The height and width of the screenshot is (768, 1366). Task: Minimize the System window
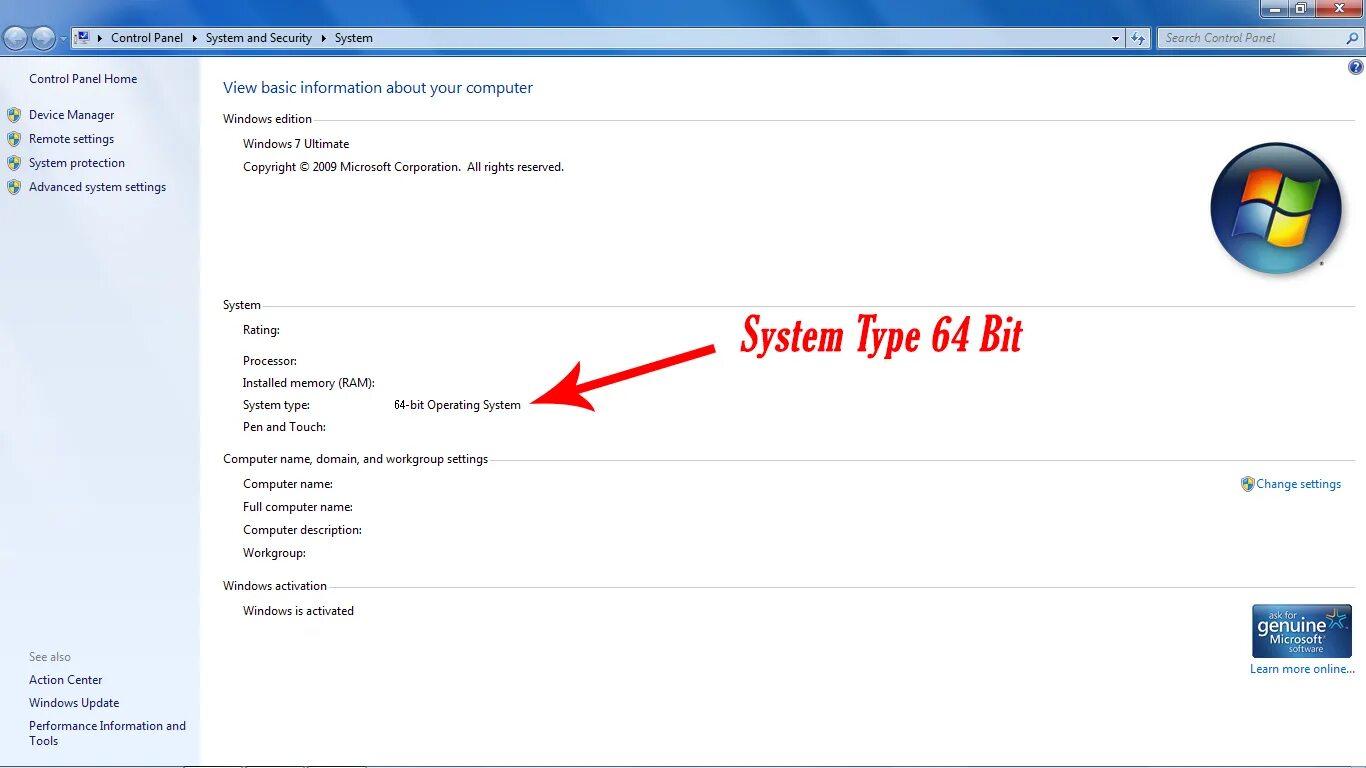click(x=1273, y=8)
